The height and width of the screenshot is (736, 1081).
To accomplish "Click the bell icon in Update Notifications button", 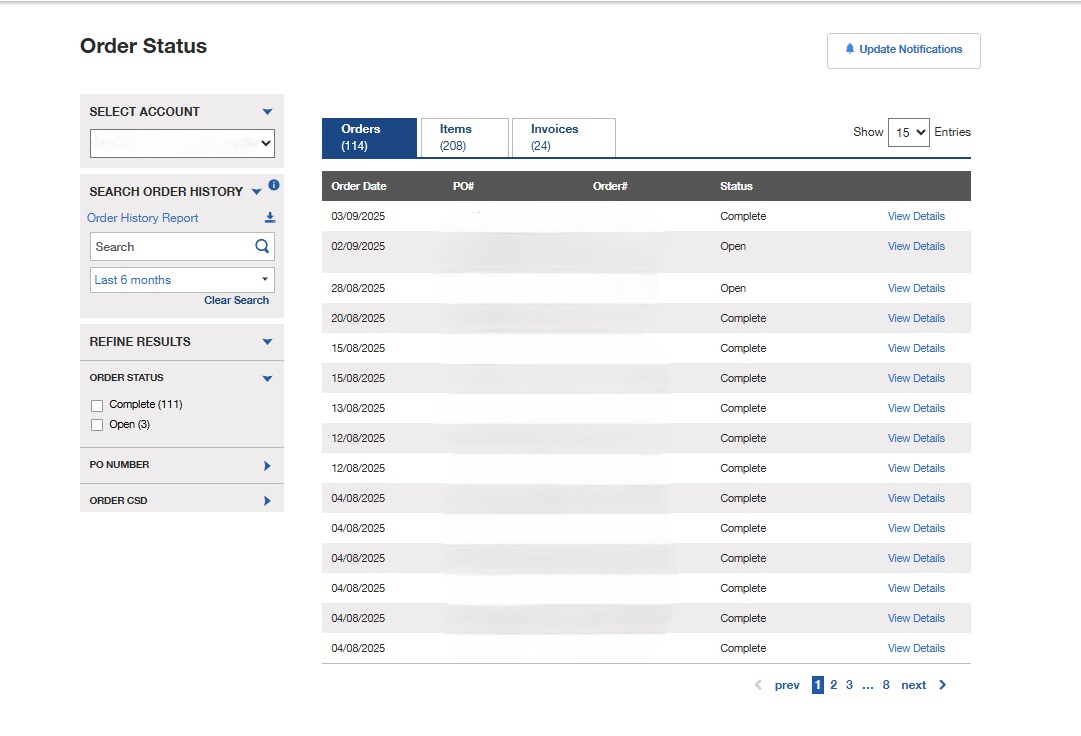I will pyautogui.click(x=850, y=50).
